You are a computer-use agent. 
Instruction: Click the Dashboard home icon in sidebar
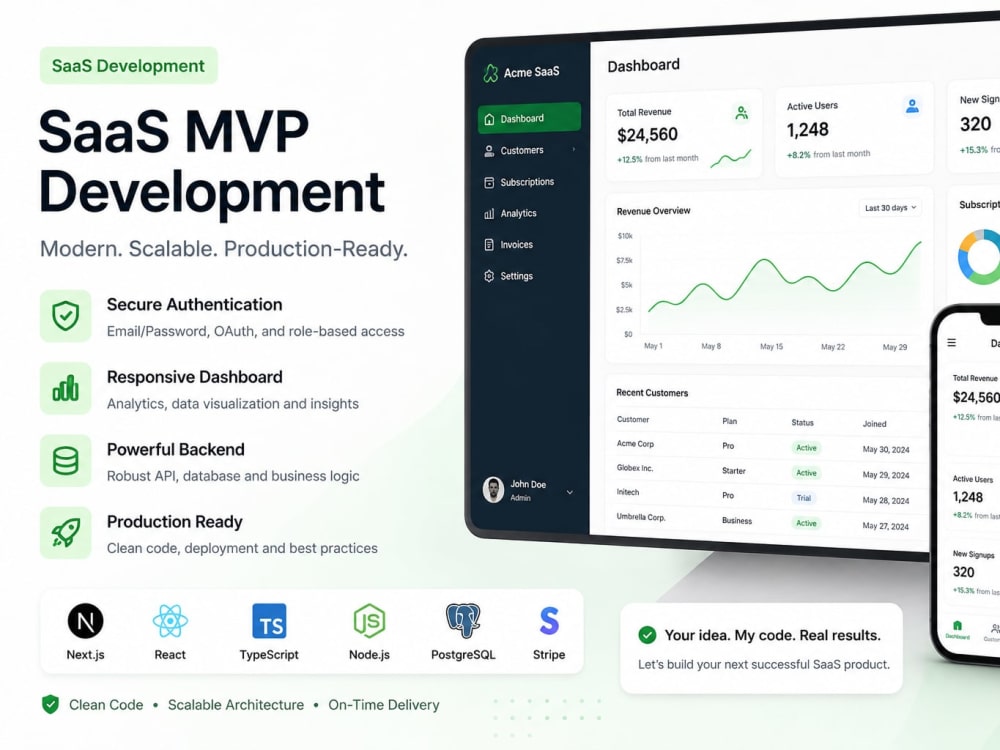click(489, 119)
